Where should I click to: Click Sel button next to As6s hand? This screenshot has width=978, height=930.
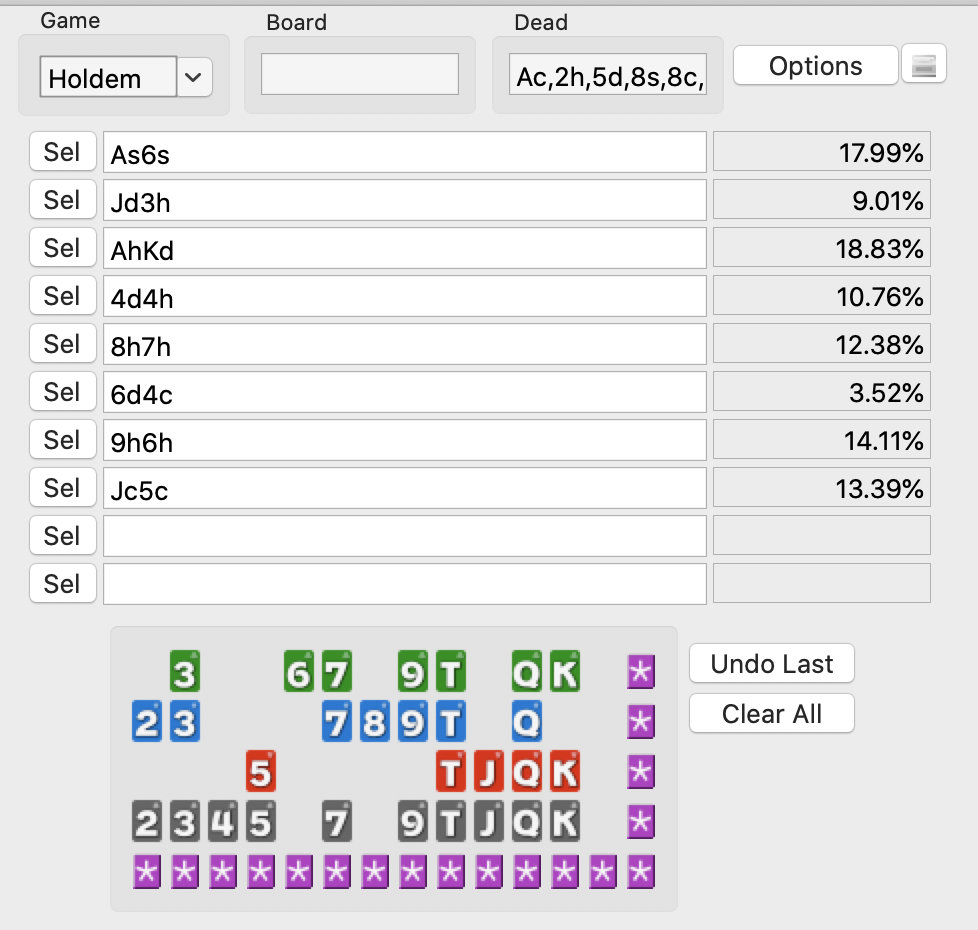click(62, 152)
